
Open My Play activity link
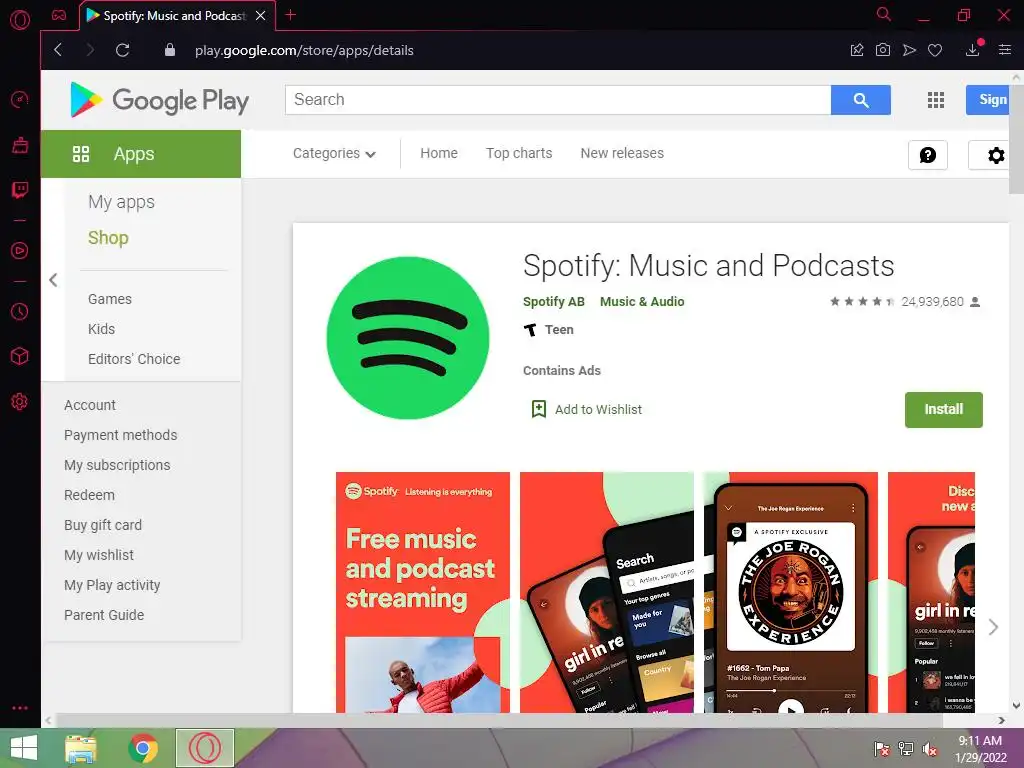[112, 585]
